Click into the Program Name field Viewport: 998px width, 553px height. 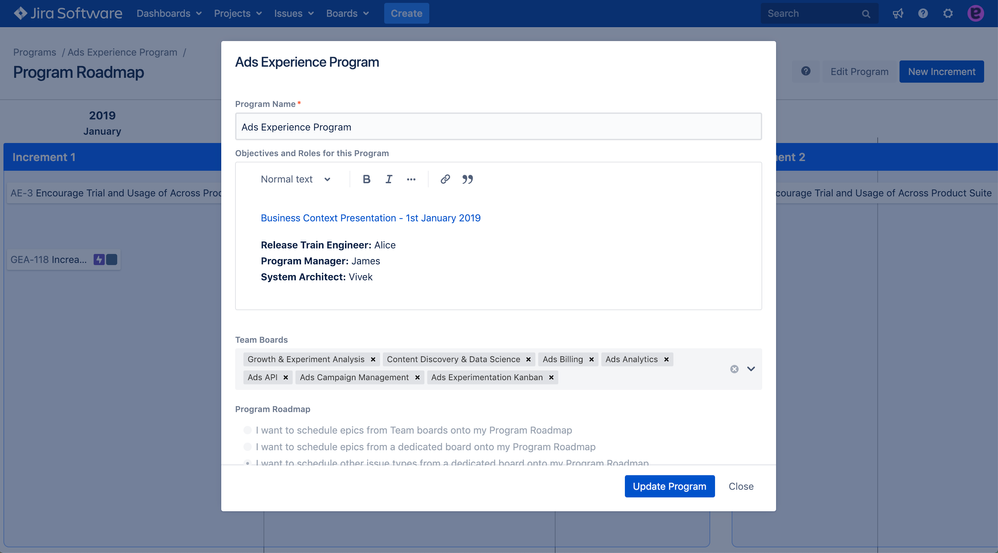pyautogui.click(x=498, y=127)
